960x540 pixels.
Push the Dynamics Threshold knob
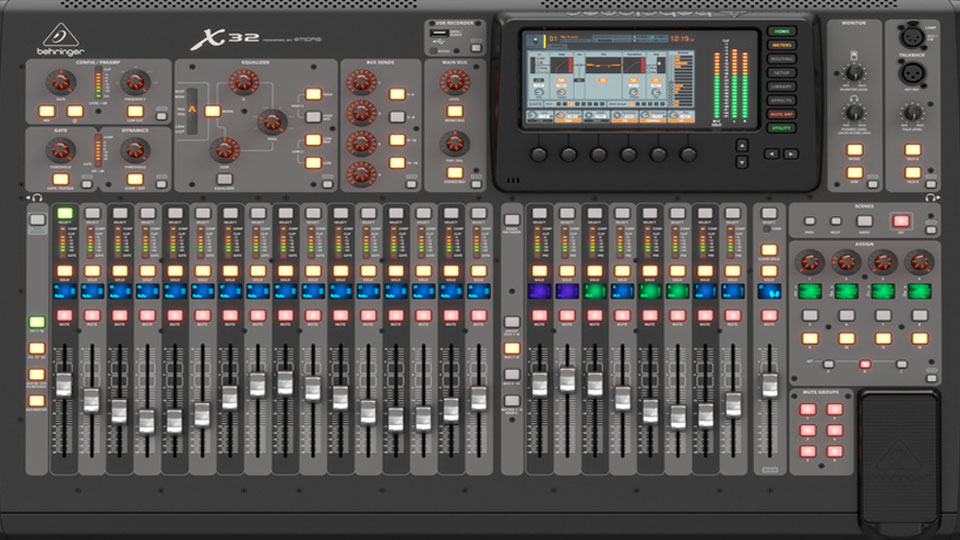click(x=135, y=149)
